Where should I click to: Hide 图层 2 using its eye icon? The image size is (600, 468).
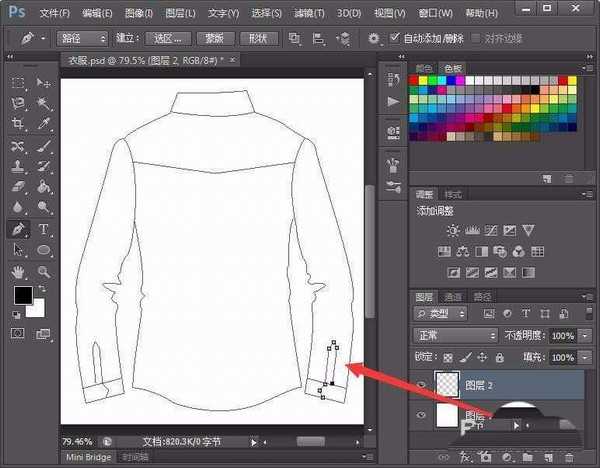(423, 382)
